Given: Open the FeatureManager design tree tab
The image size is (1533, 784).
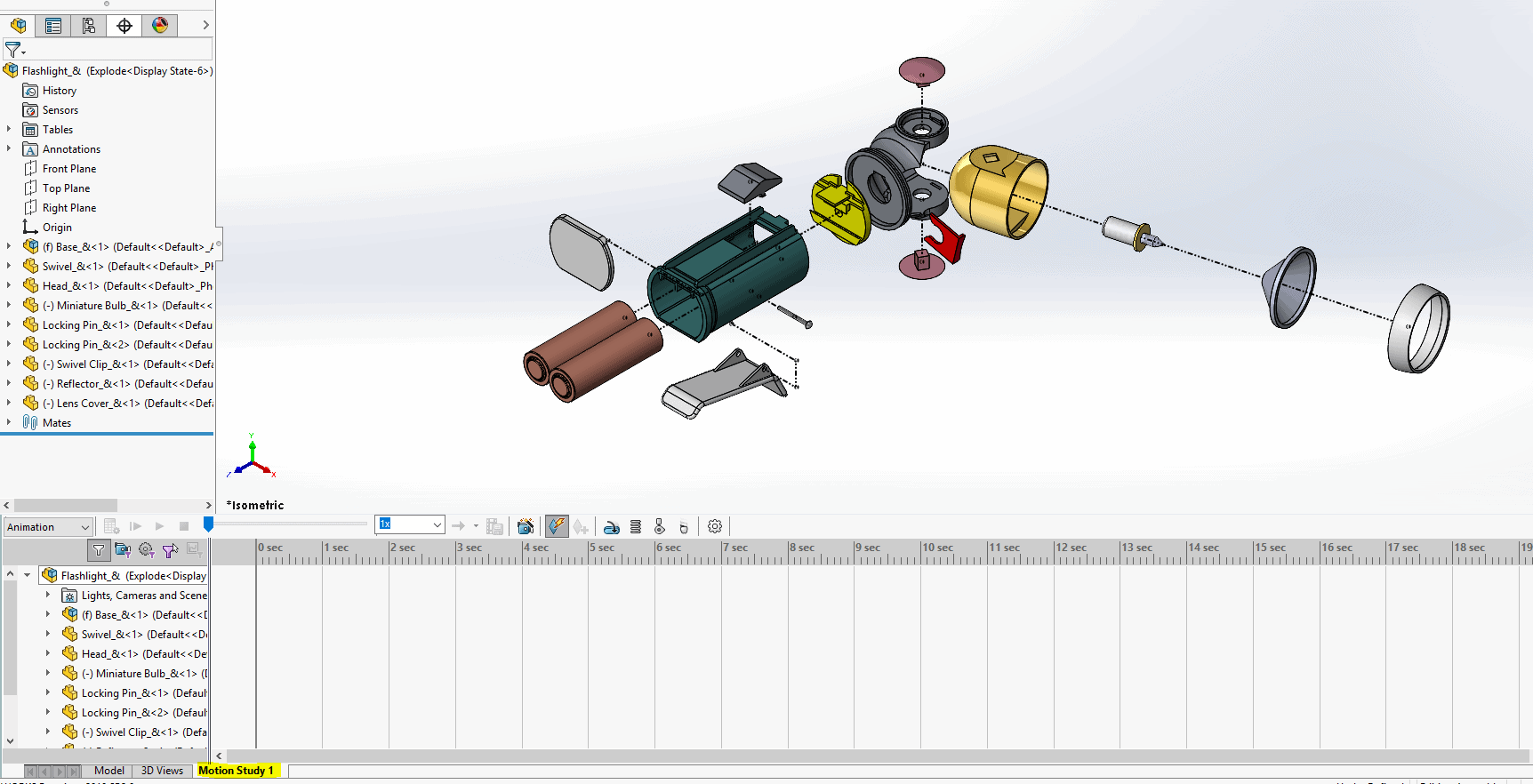Looking at the screenshot, I should [x=18, y=26].
